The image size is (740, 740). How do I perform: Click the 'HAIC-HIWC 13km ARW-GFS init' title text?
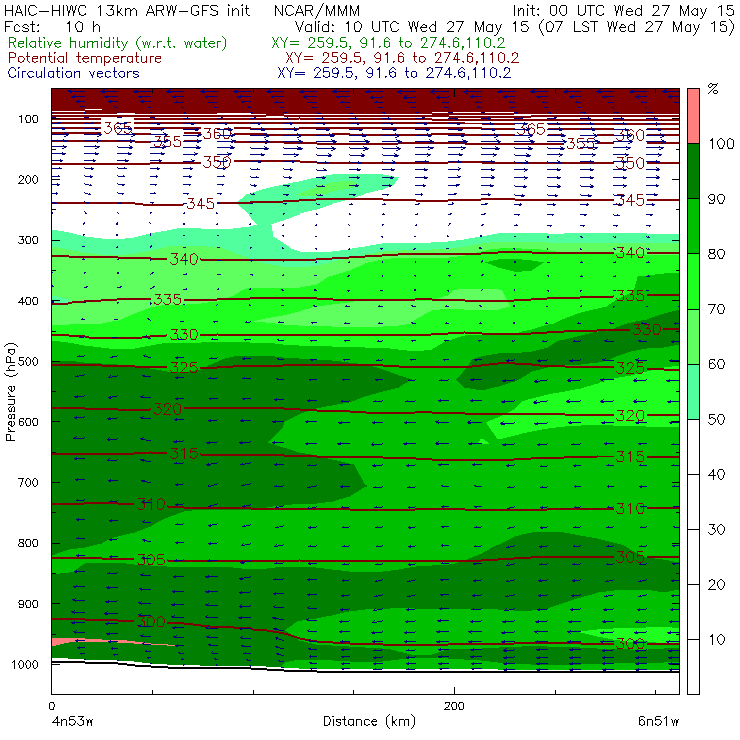(127, 10)
